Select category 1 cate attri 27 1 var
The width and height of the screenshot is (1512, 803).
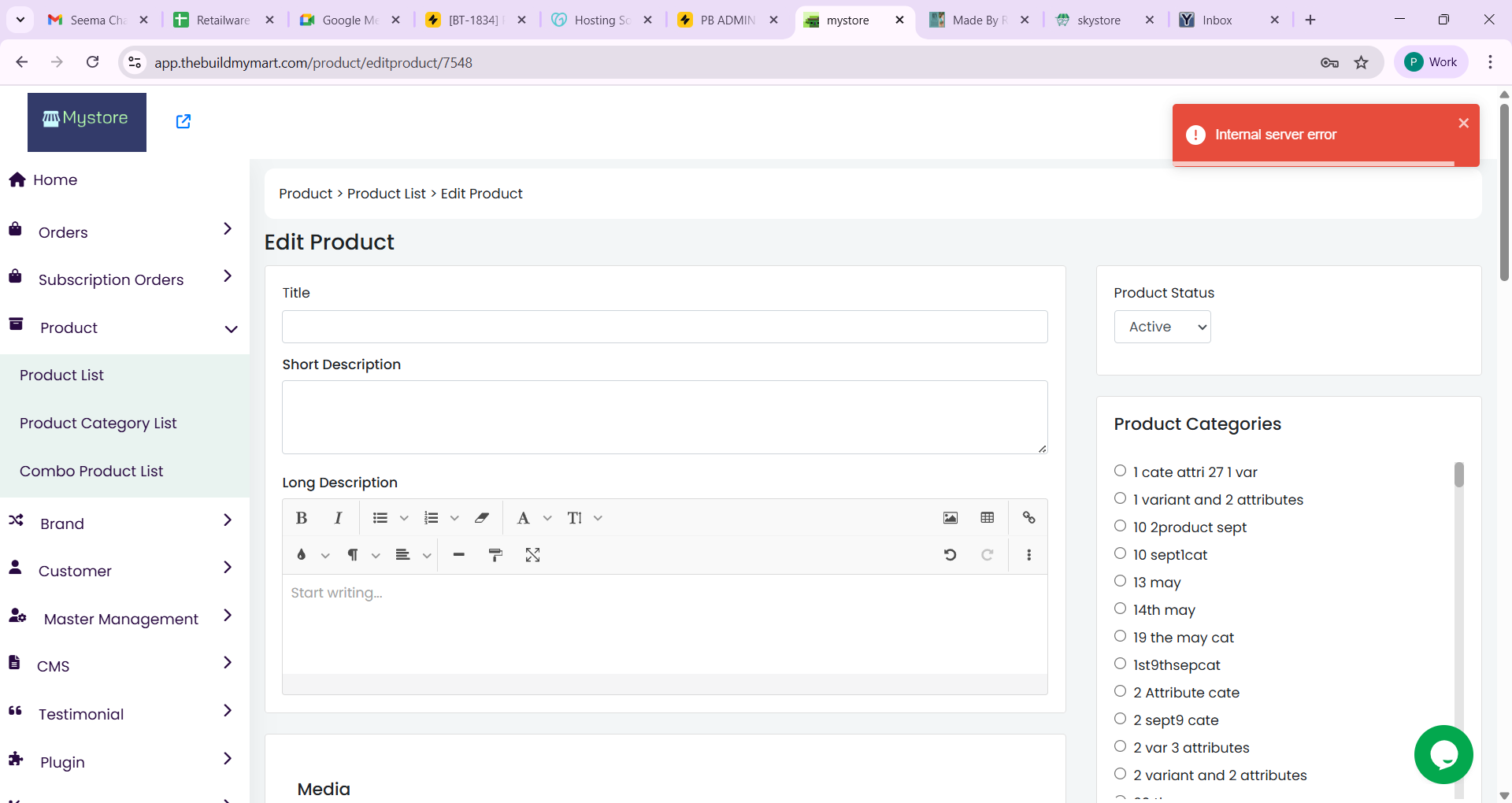[x=1120, y=471]
